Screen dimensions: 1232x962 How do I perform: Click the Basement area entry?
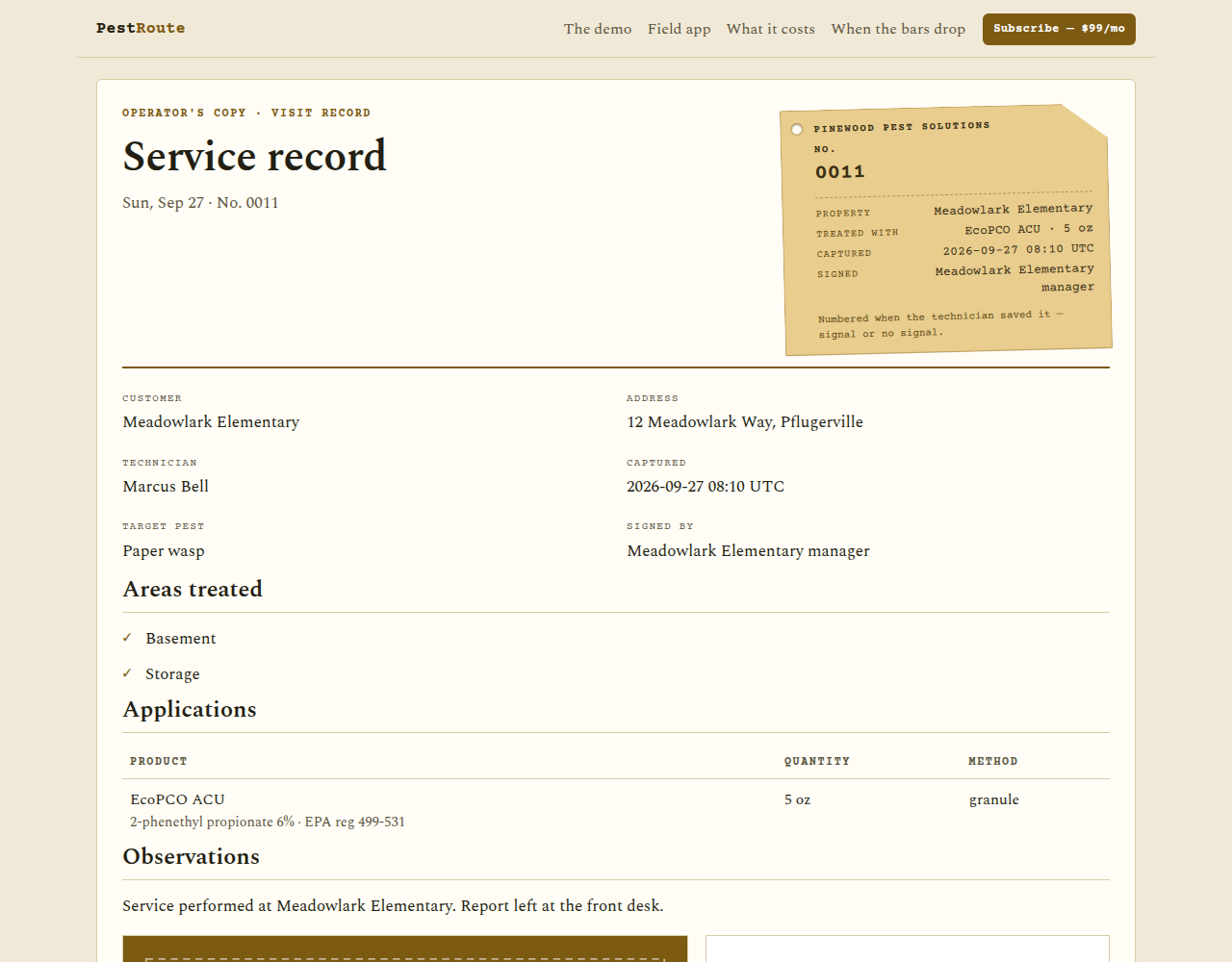tap(181, 639)
